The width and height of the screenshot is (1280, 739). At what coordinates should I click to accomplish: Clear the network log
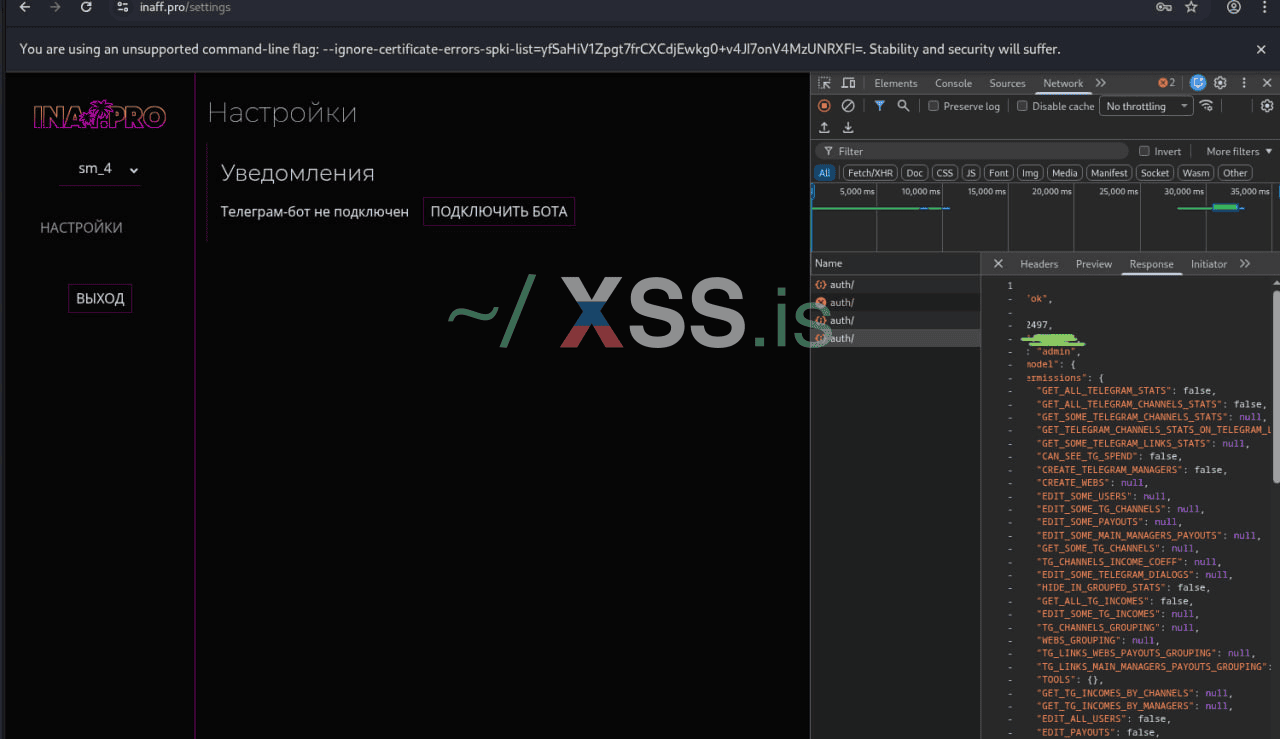848,106
